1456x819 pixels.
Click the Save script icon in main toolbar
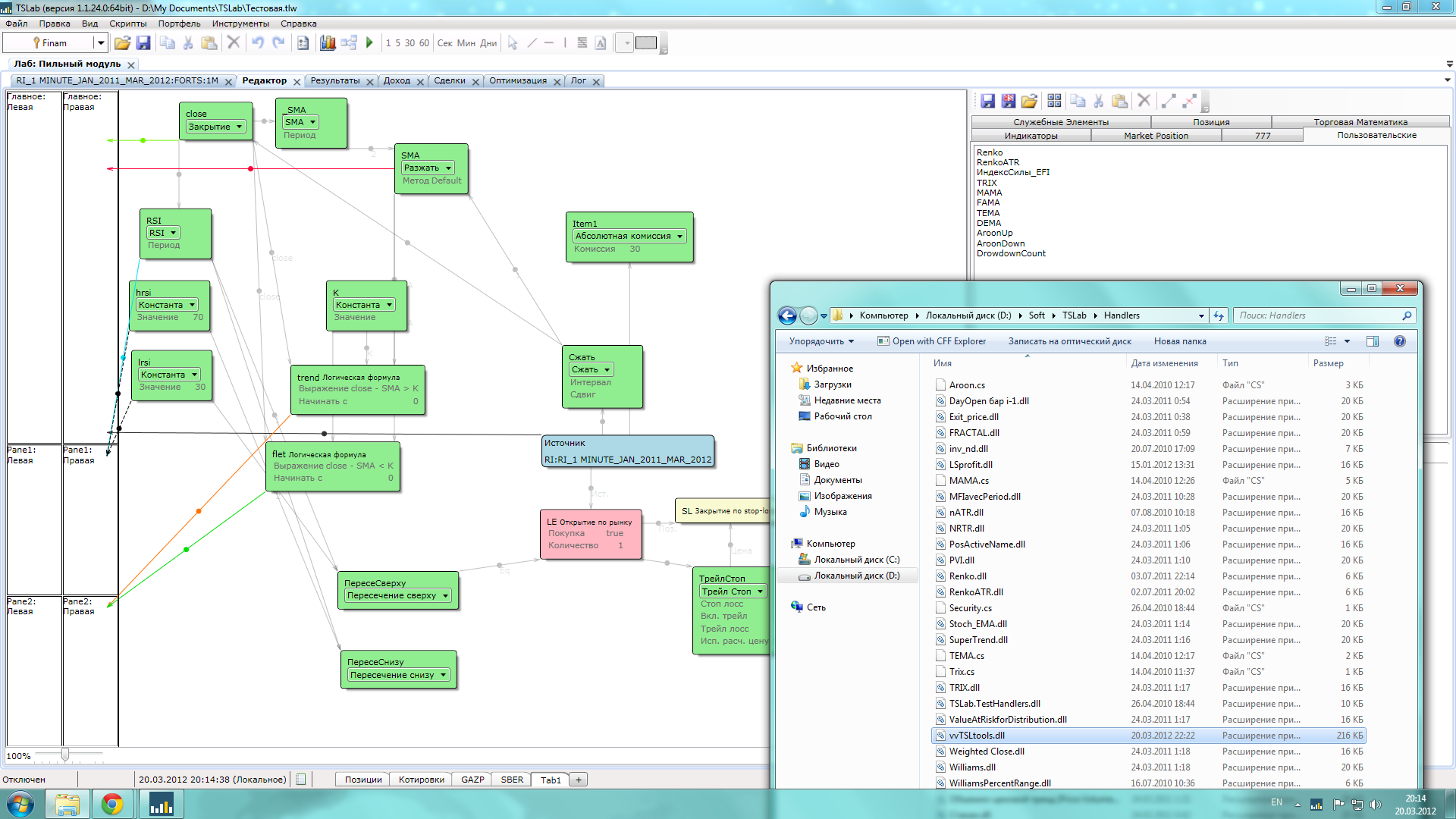[143, 43]
